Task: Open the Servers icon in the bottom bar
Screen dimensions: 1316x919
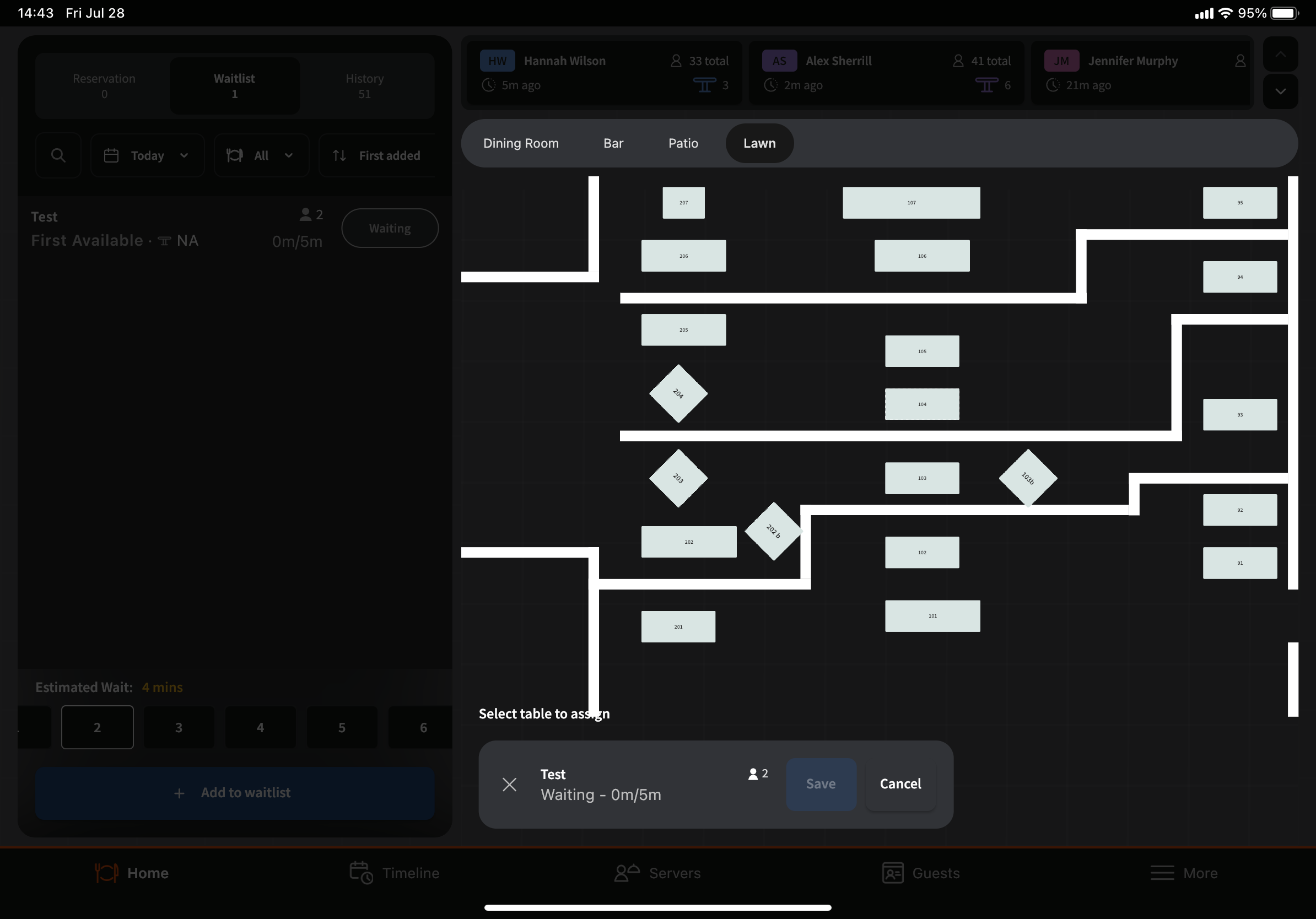Action: tap(627, 873)
